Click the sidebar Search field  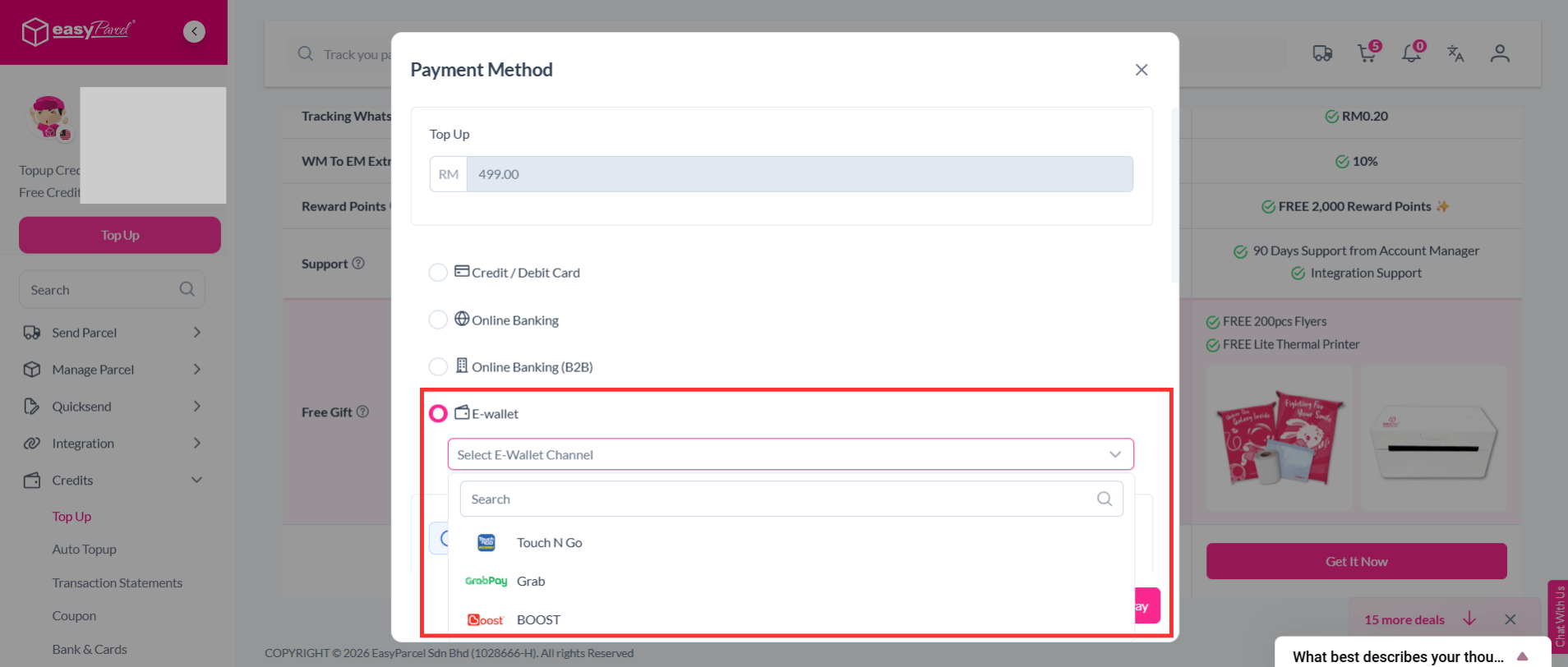click(x=112, y=289)
